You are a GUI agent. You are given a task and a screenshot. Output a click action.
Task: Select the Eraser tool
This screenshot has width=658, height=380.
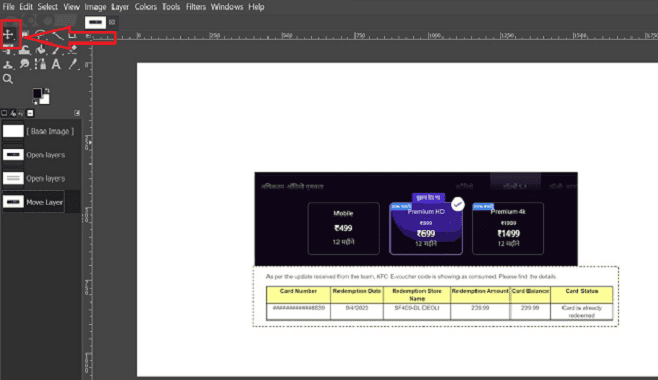[x=72, y=49]
